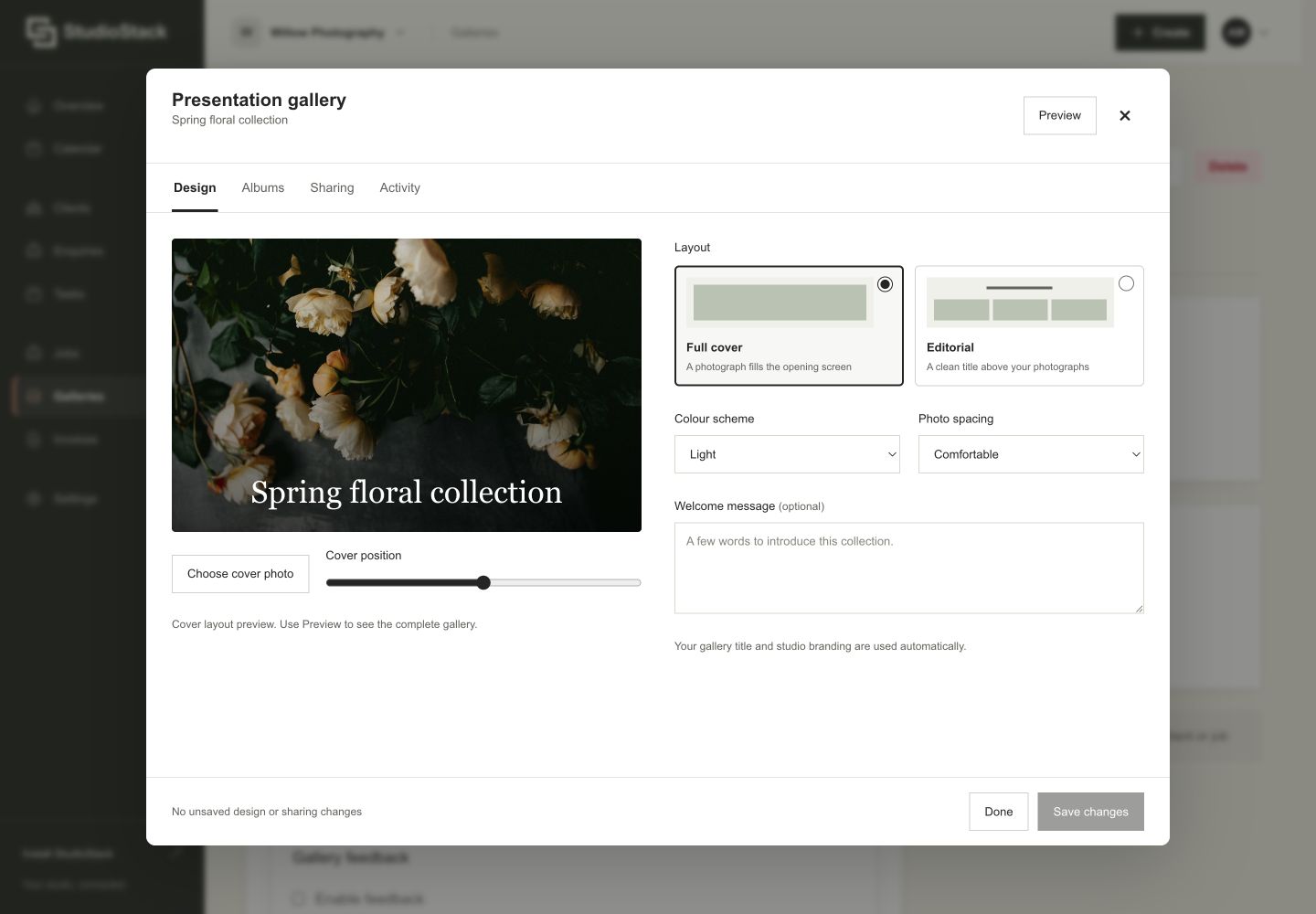Click Choose cover photo

point(240,574)
